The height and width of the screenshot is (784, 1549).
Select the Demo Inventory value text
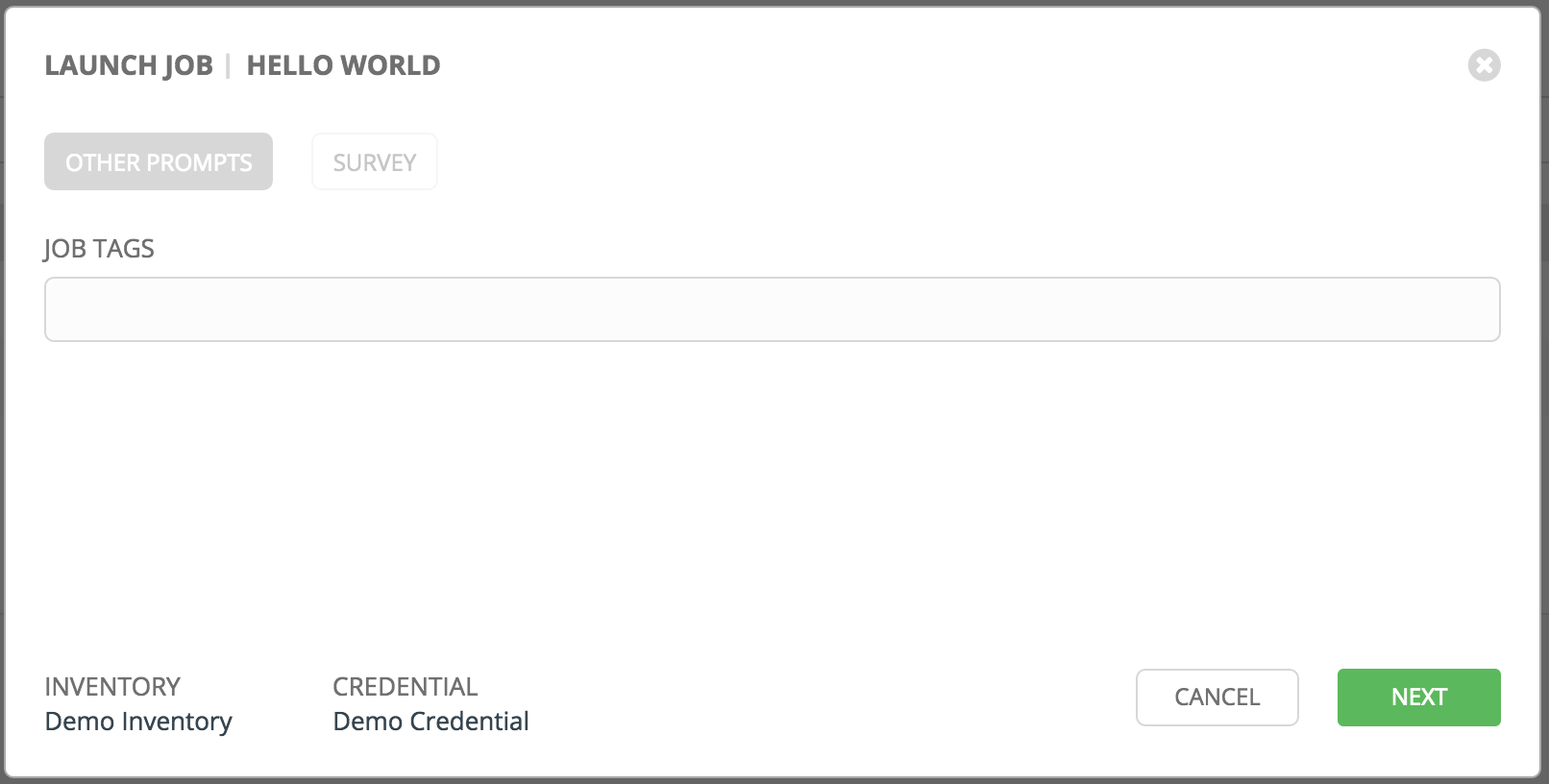138,722
